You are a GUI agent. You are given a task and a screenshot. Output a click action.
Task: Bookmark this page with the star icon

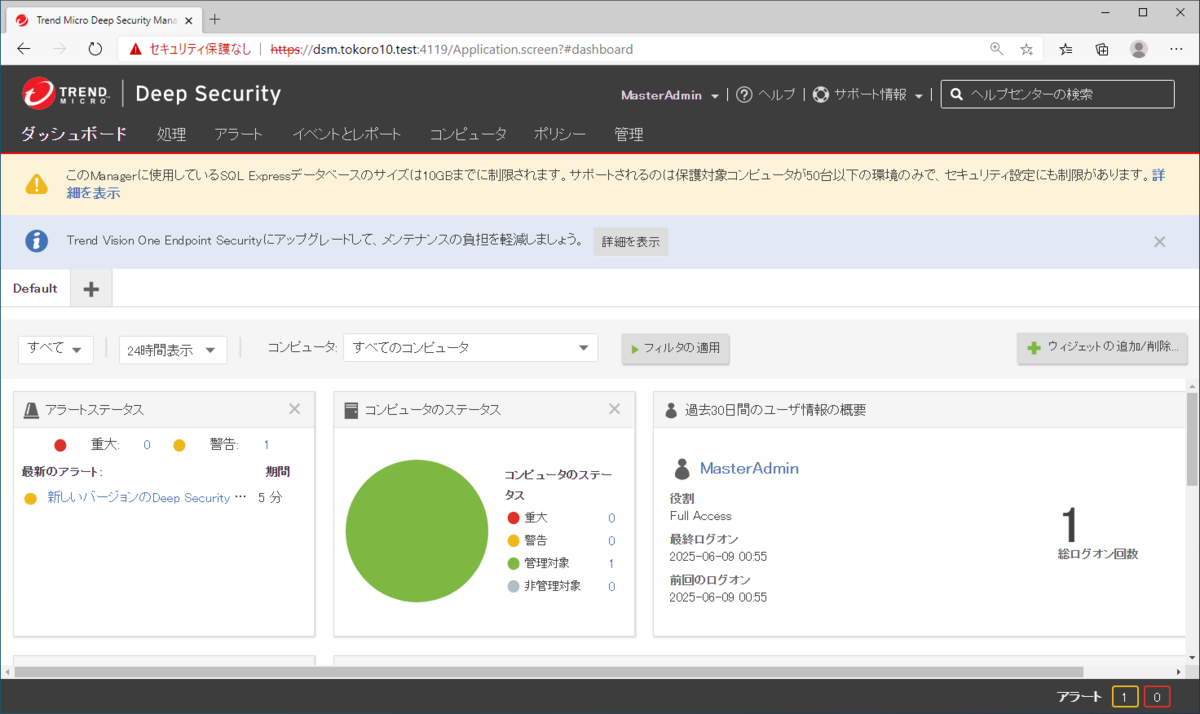point(1026,49)
